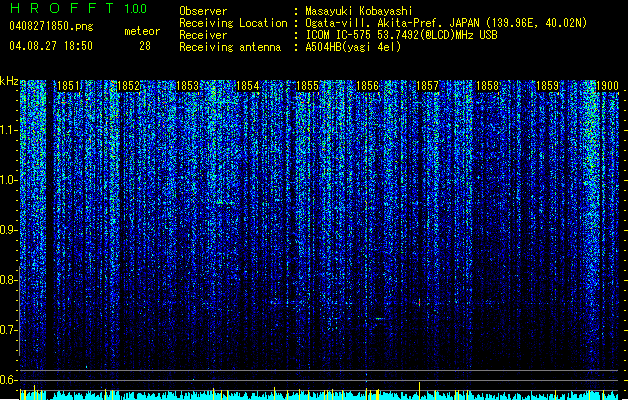Click the 1852 time marker

tap(129, 86)
